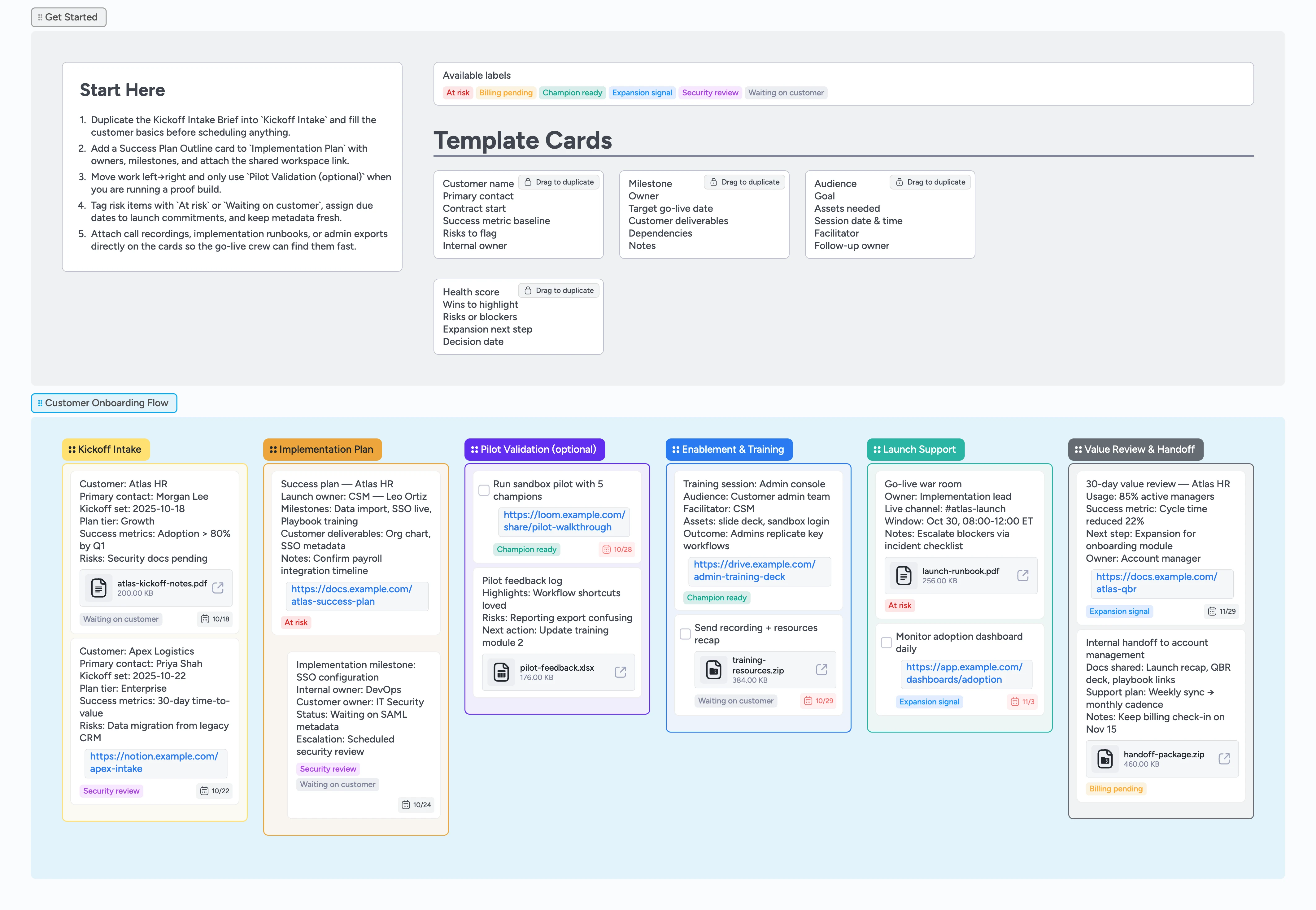Check the Monitor adoption dashboard daily task
The image size is (1316, 910).
pos(887,642)
